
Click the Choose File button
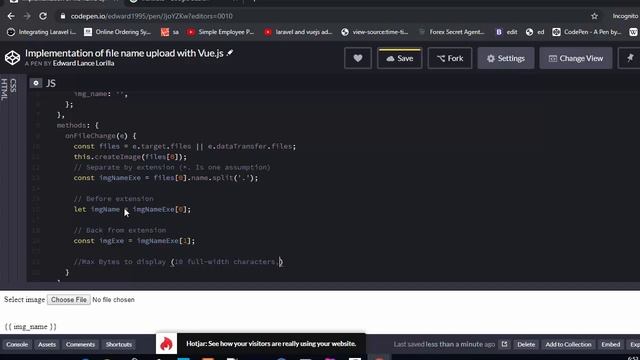click(69, 300)
